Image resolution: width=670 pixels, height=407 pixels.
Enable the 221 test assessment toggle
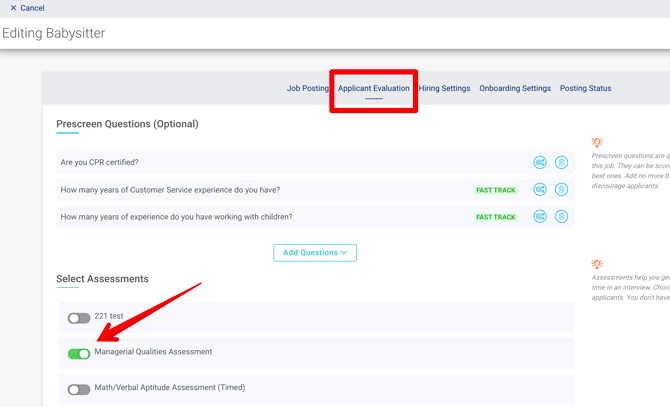point(79,318)
